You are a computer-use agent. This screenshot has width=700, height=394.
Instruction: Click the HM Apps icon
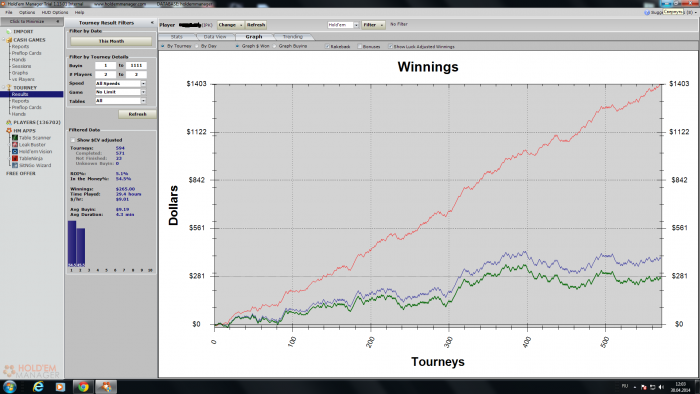(8, 131)
